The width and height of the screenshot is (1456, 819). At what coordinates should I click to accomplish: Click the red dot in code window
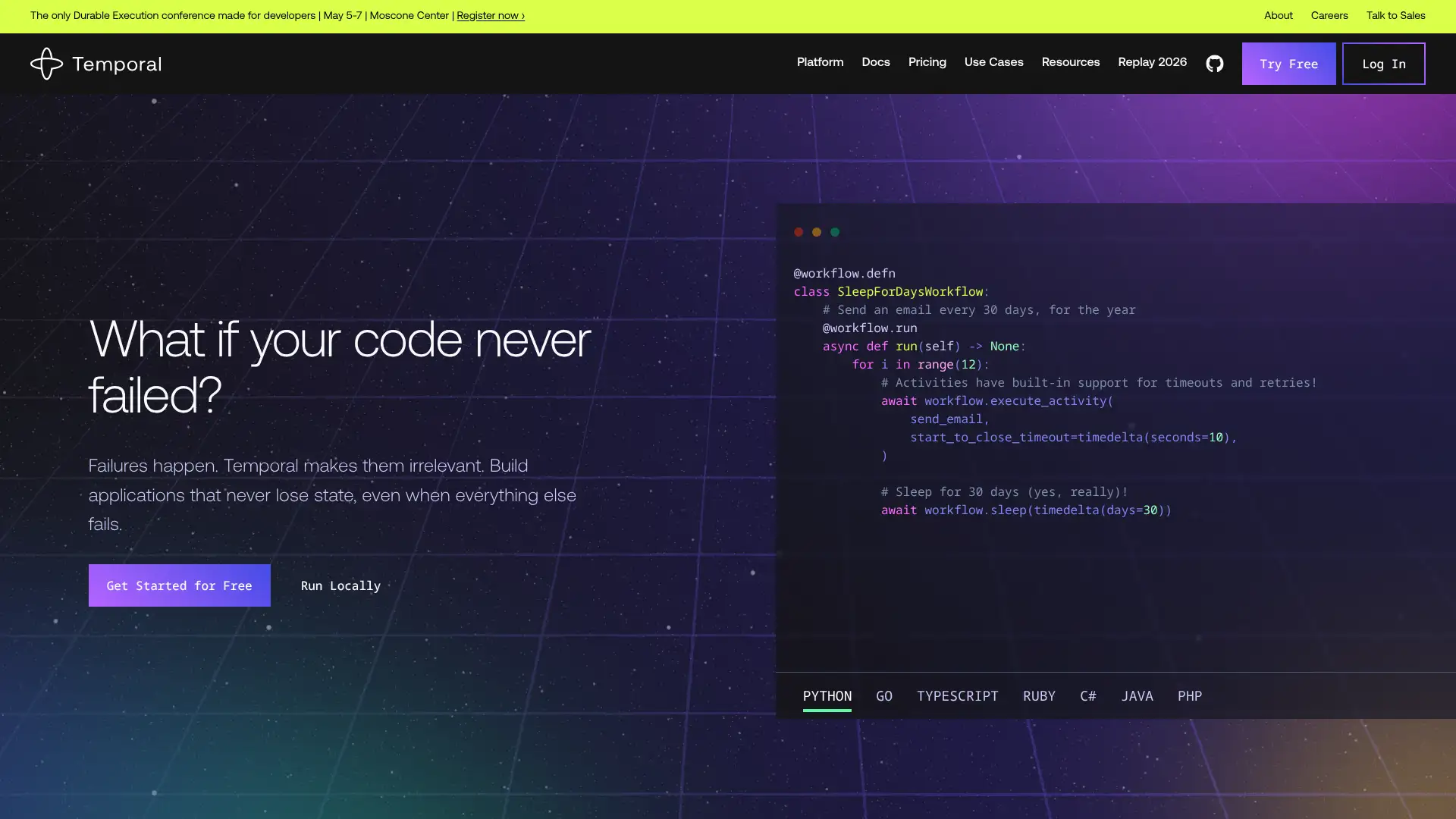pyautogui.click(x=799, y=232)
